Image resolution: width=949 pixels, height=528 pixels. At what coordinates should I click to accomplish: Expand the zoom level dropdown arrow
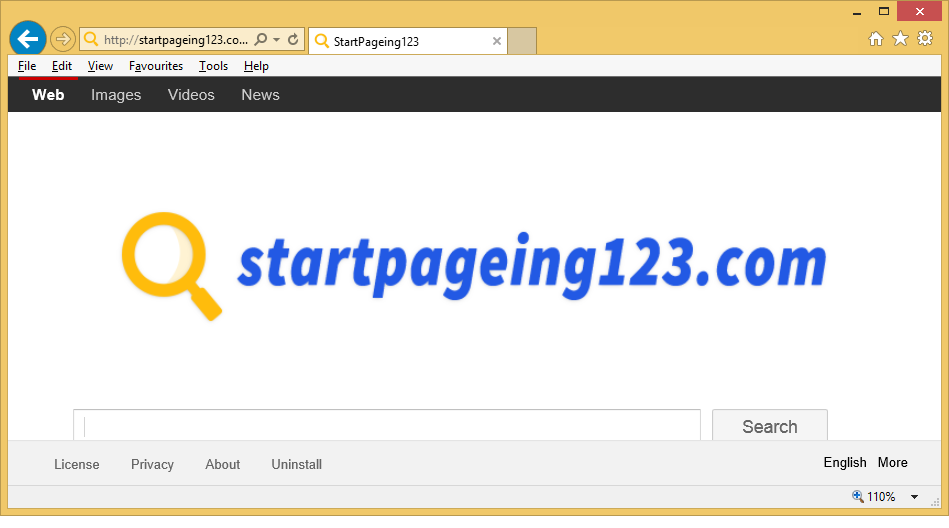pos(913,497)
